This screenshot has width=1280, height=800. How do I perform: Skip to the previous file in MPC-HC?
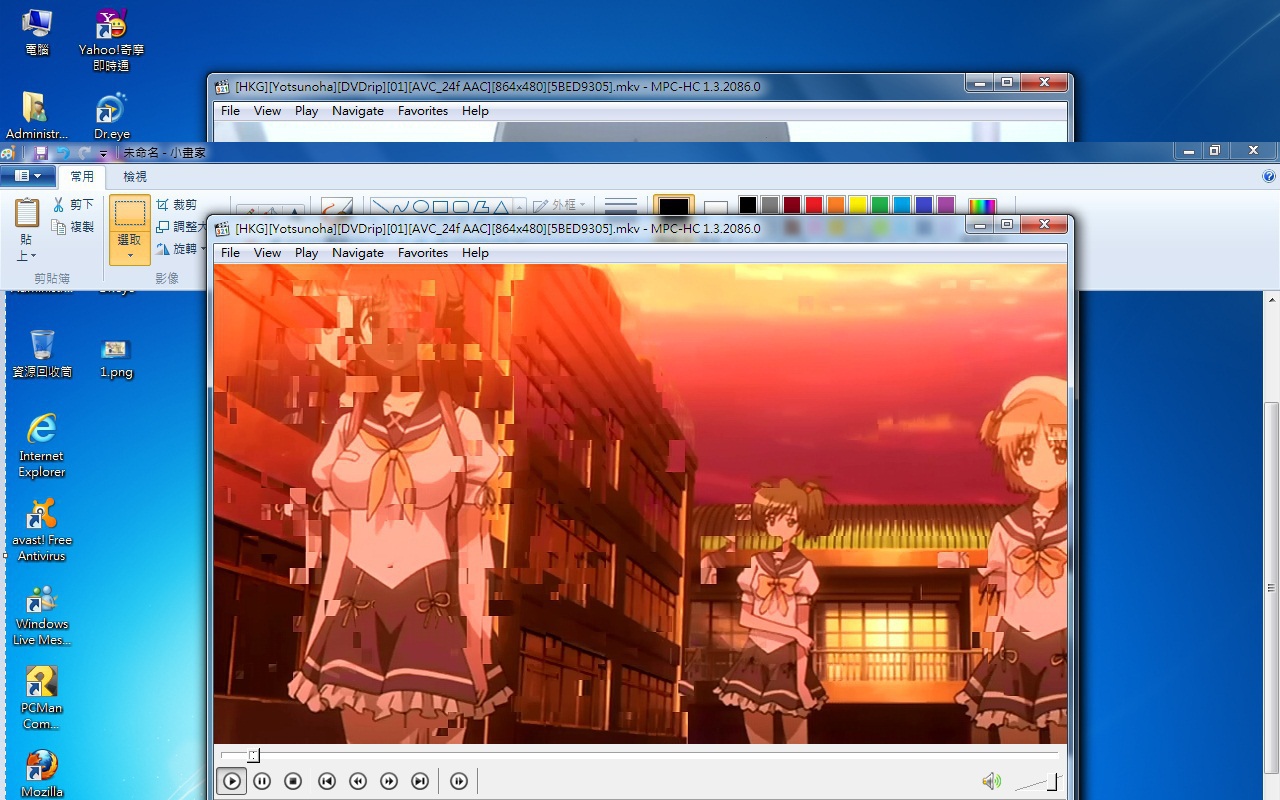[x=327, y=781]
